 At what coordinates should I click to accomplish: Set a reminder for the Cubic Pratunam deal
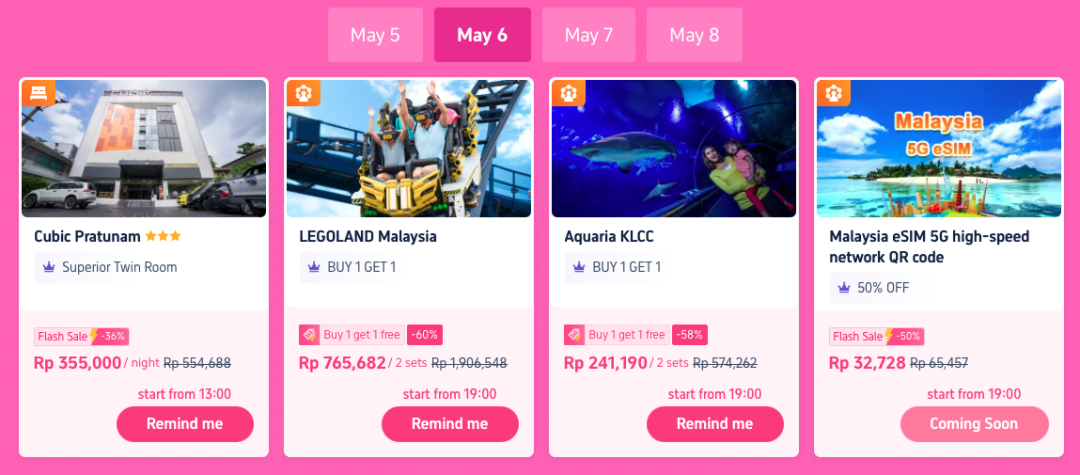point(185,424)
